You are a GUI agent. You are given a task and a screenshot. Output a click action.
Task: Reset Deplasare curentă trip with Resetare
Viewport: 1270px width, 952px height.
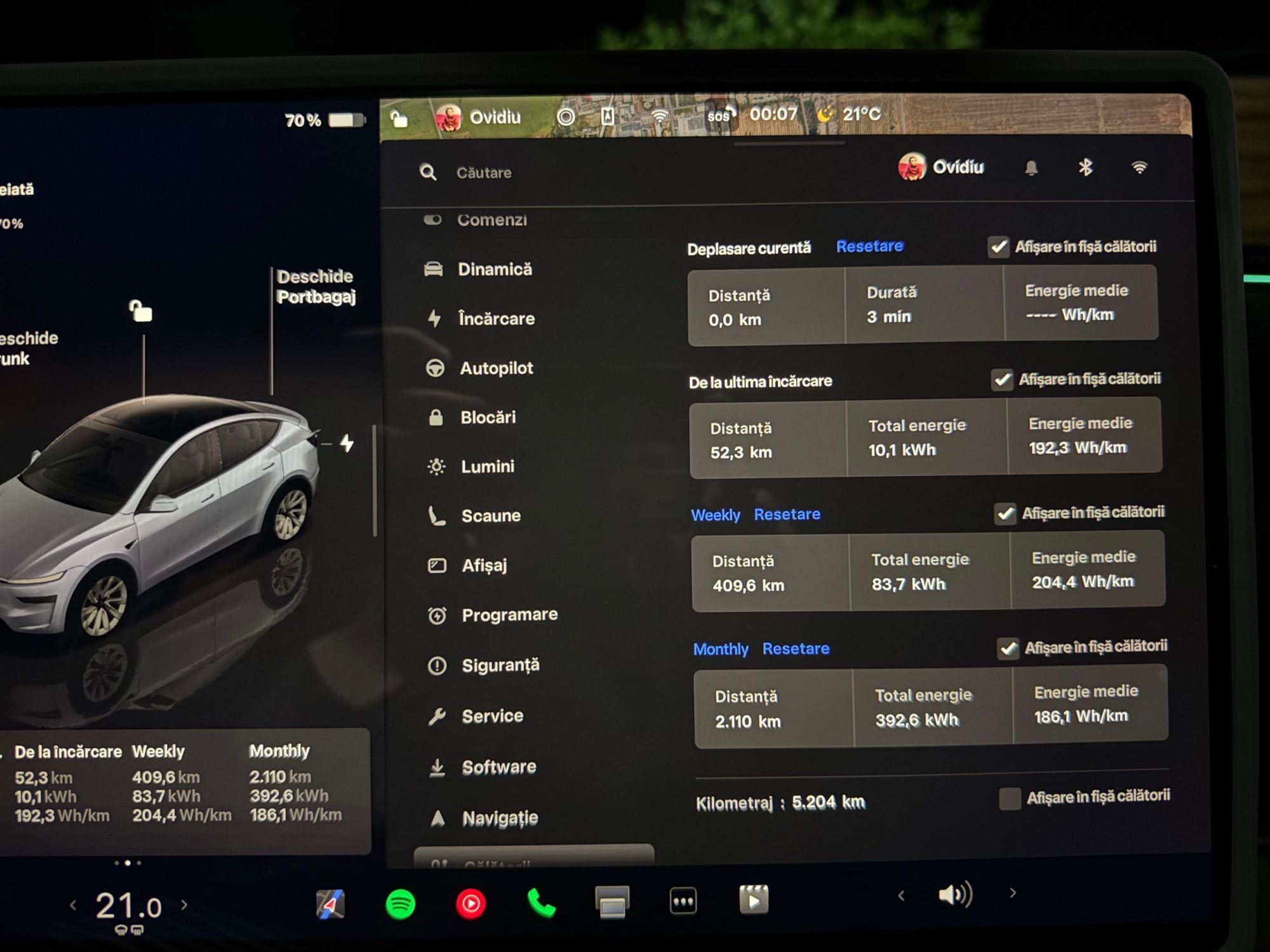[869, 246]
